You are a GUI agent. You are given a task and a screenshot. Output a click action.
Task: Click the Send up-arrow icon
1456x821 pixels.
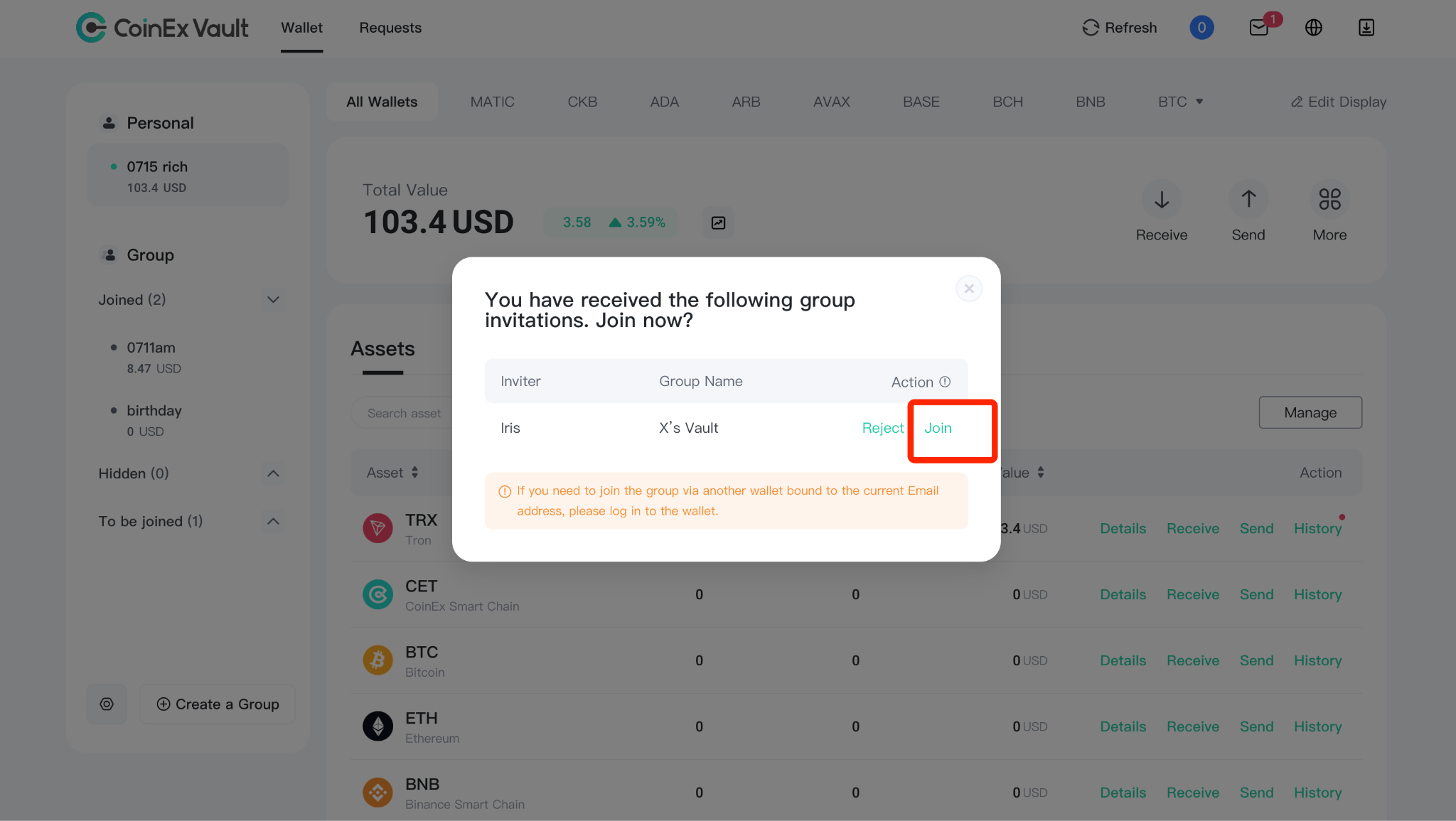(x=1248, y=200)
